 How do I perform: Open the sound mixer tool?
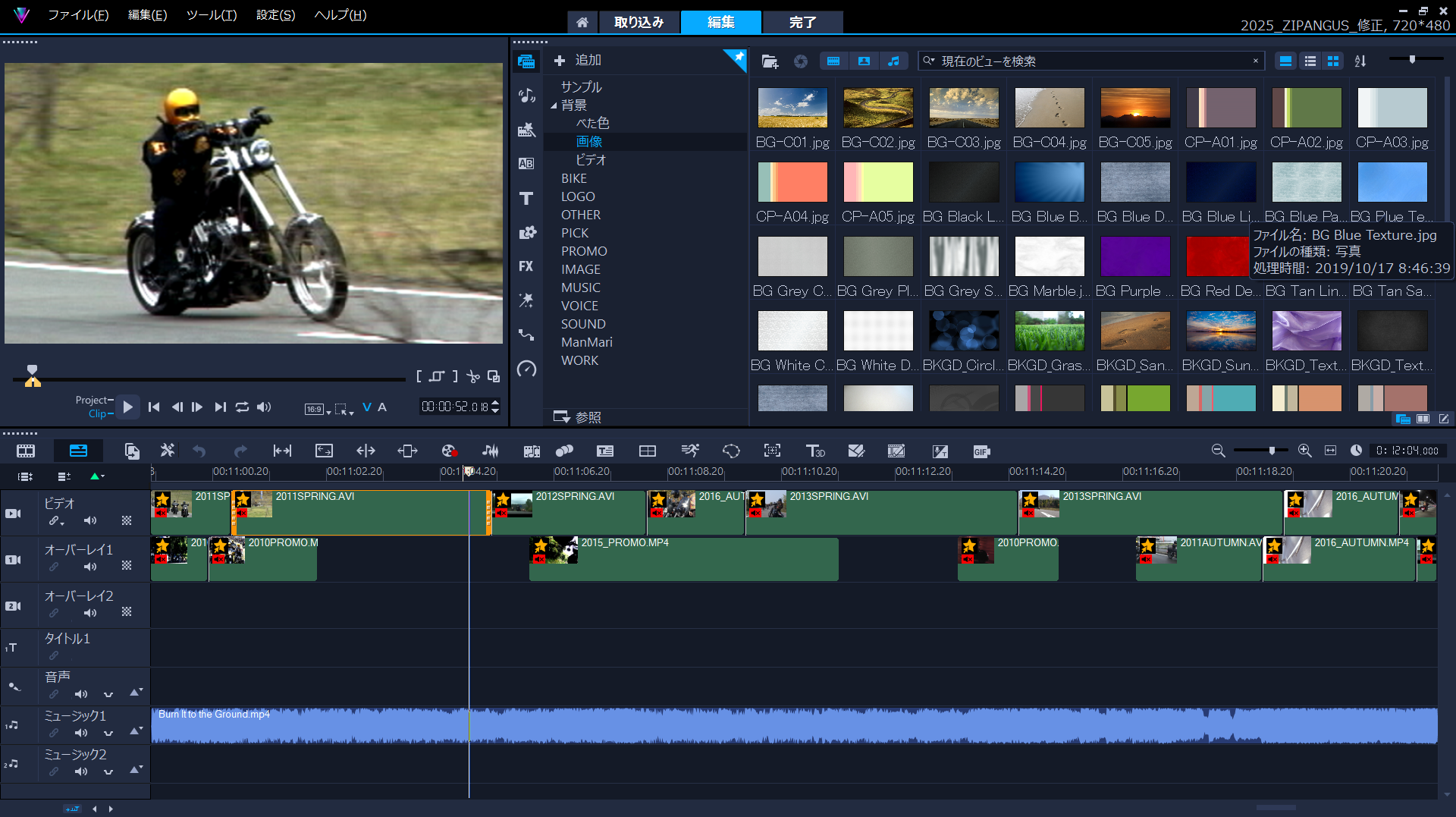491,451
